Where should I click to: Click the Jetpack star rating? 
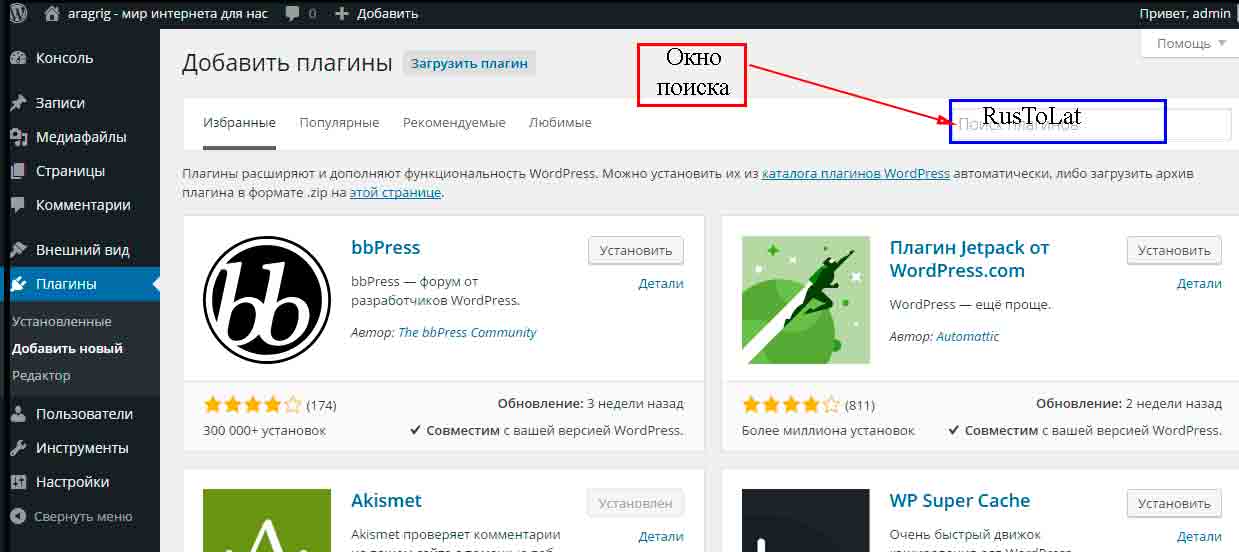(x=791, y=405)
